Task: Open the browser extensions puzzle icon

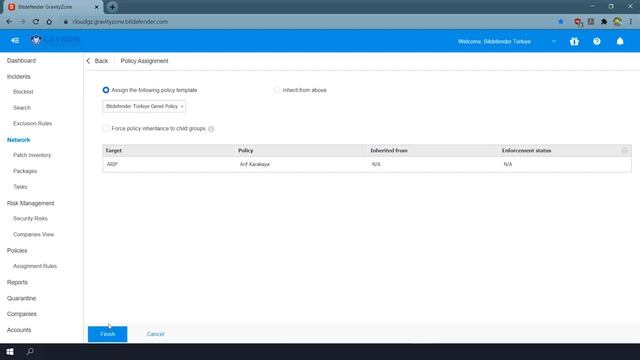Action: [604, 22]
